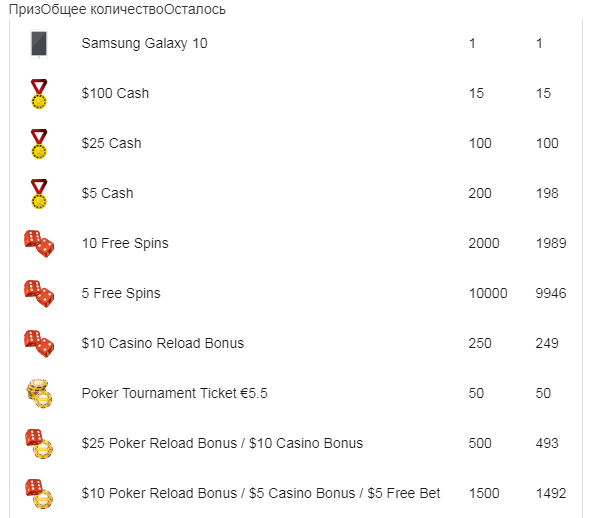Select the $100 Cash prize label
Image resolution: width=595 pixels, height=518 pixels.
point(115,93)
